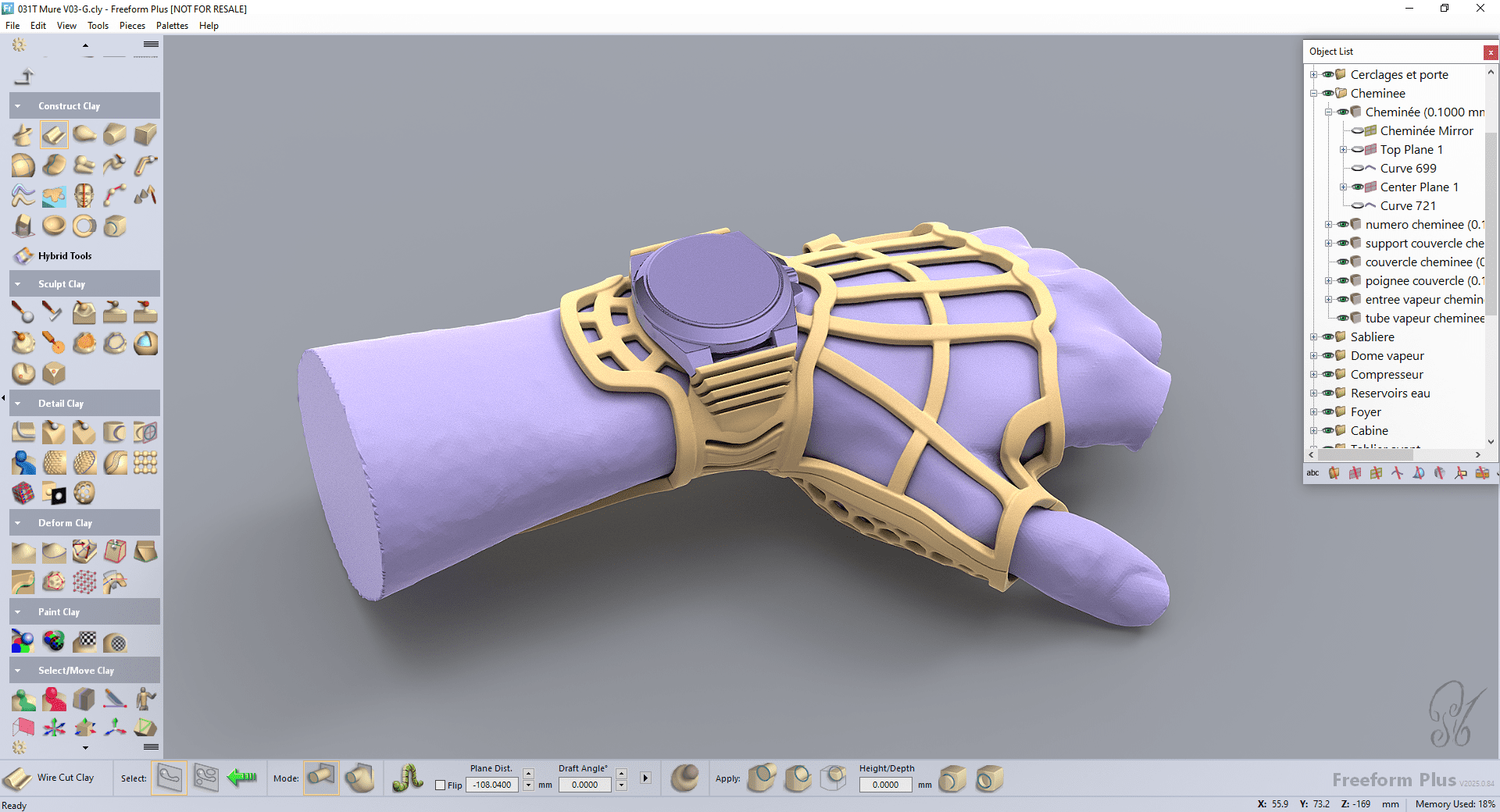Open the Pieces menu
The width and height of the screenshot is (1500, 812).
(x=132, y=25)
